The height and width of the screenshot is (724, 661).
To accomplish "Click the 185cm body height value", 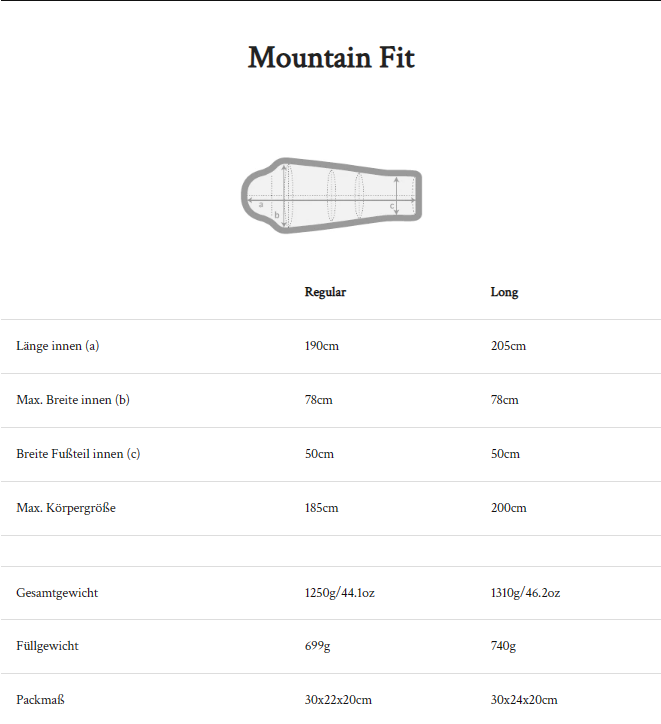I will [322, 508].
